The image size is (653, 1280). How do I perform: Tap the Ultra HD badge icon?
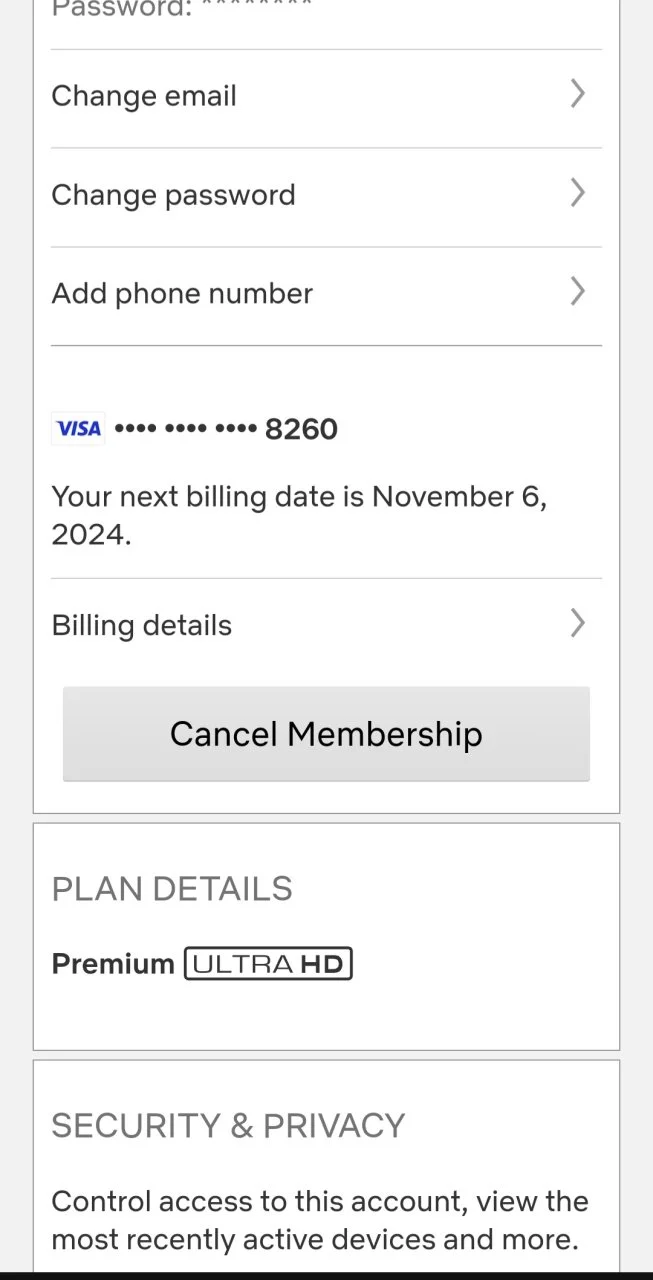pos(268,964)
